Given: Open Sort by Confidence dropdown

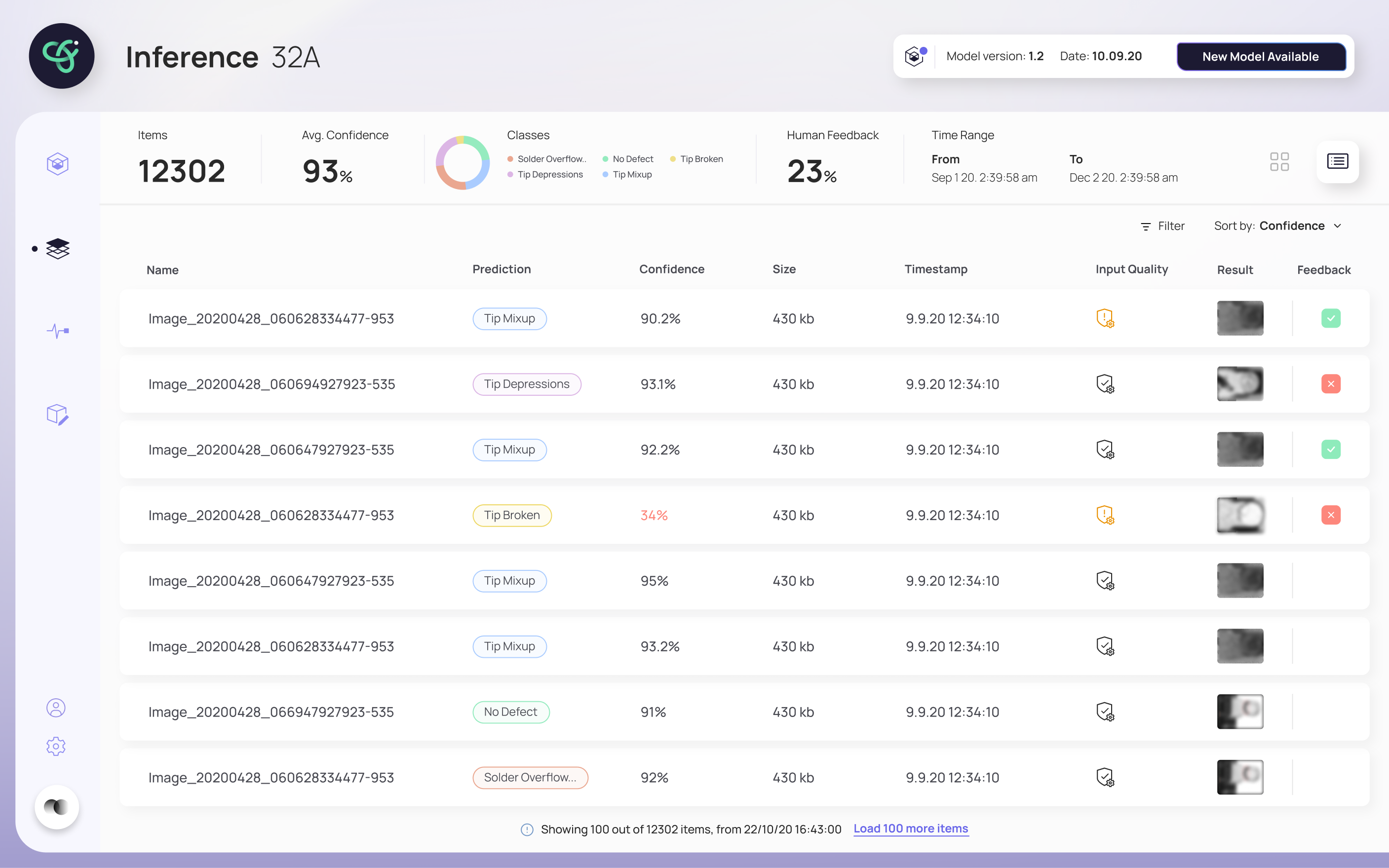Looking at the screenshot, I should click(1277, 226).
